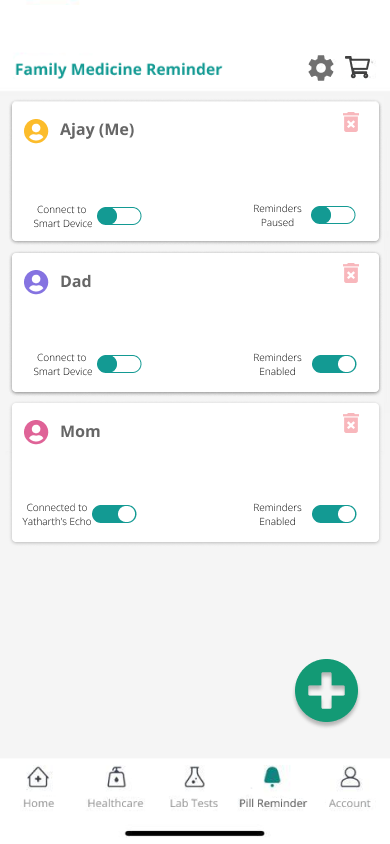Tap the green plus button to add member

326,690
